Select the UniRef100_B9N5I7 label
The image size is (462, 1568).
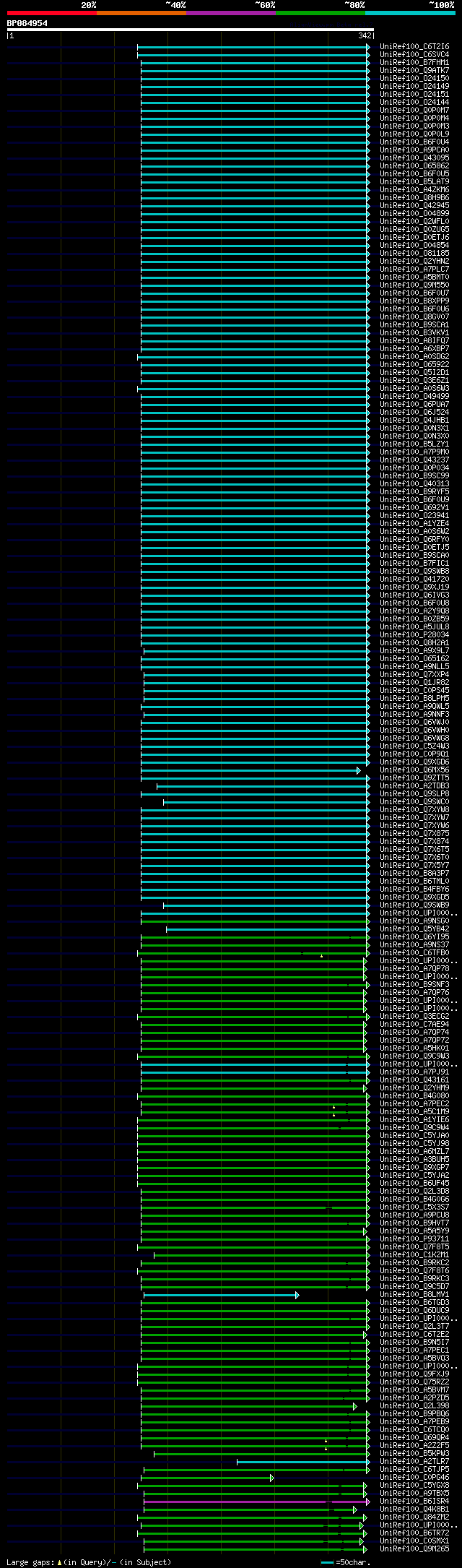click(414, 1343)
